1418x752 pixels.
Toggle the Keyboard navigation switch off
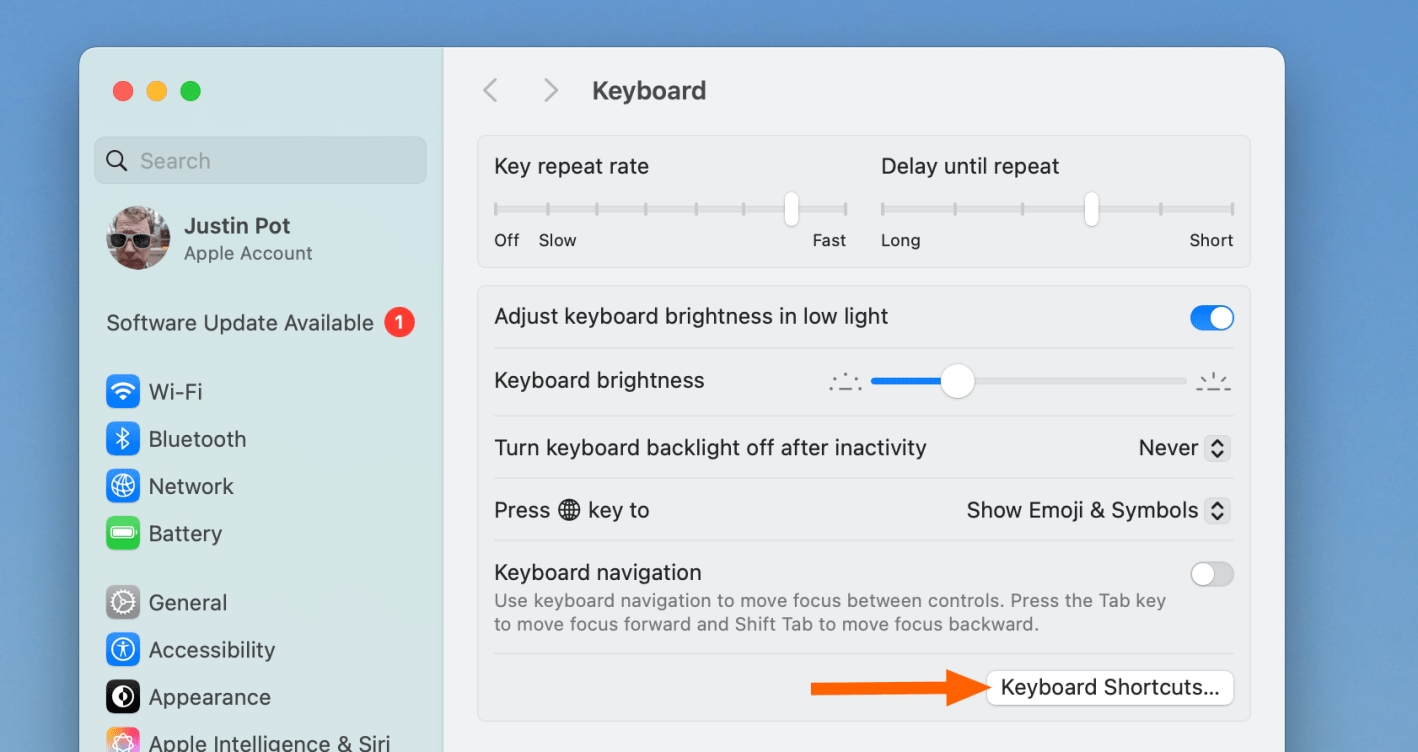(x=1211, y=573)
